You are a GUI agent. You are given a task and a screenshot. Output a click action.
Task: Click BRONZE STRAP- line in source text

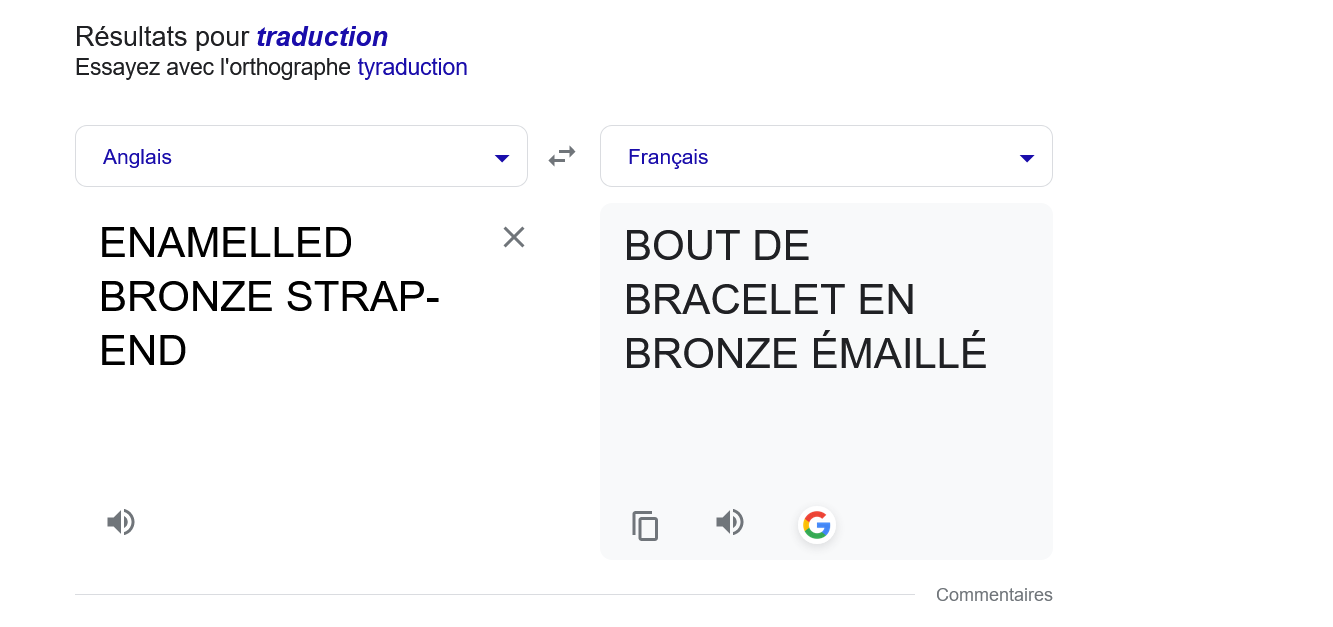(x=270, y=297)
